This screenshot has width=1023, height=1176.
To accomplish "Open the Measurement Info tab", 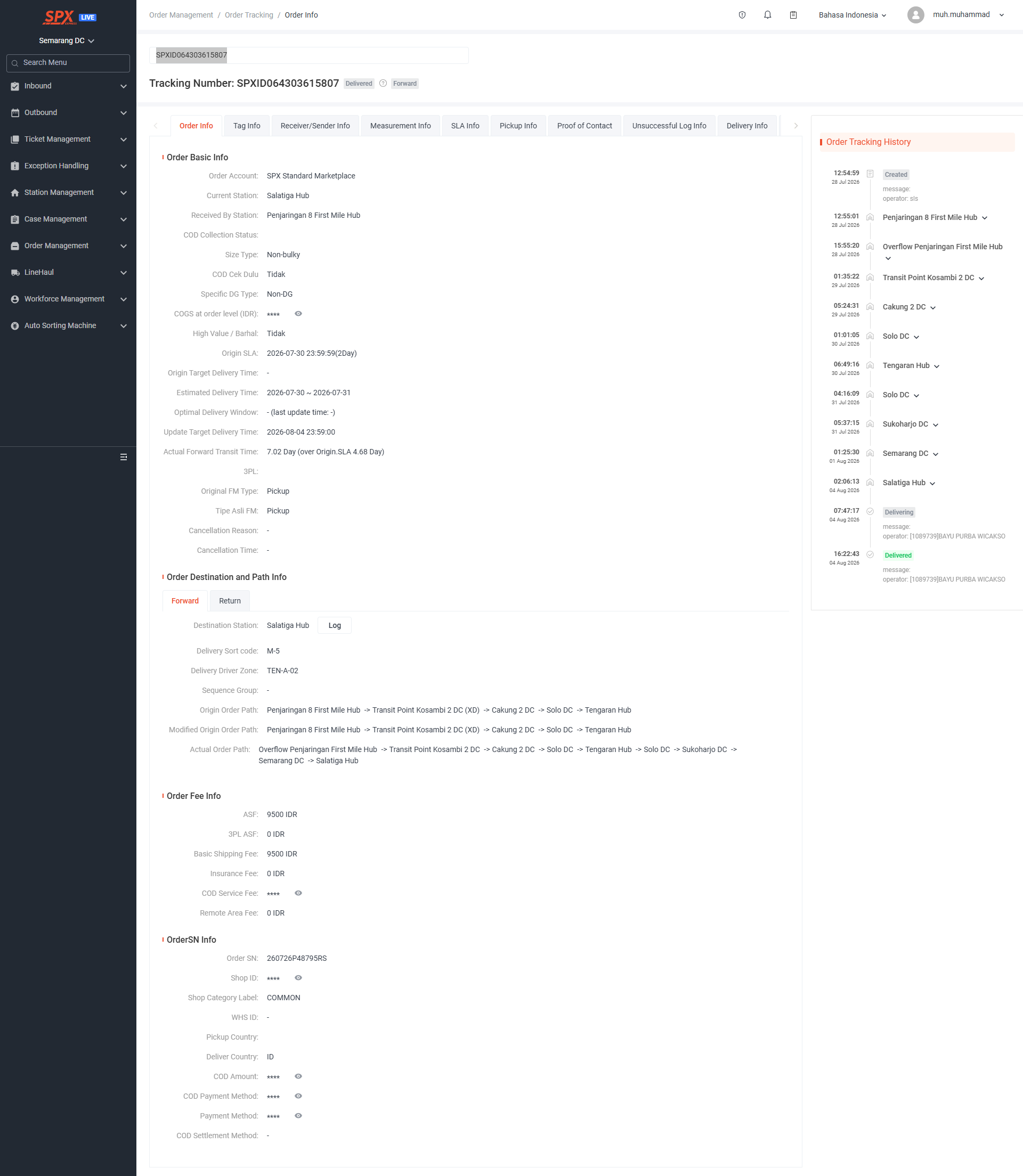I will pyautogui.click(x=400, y=126).
